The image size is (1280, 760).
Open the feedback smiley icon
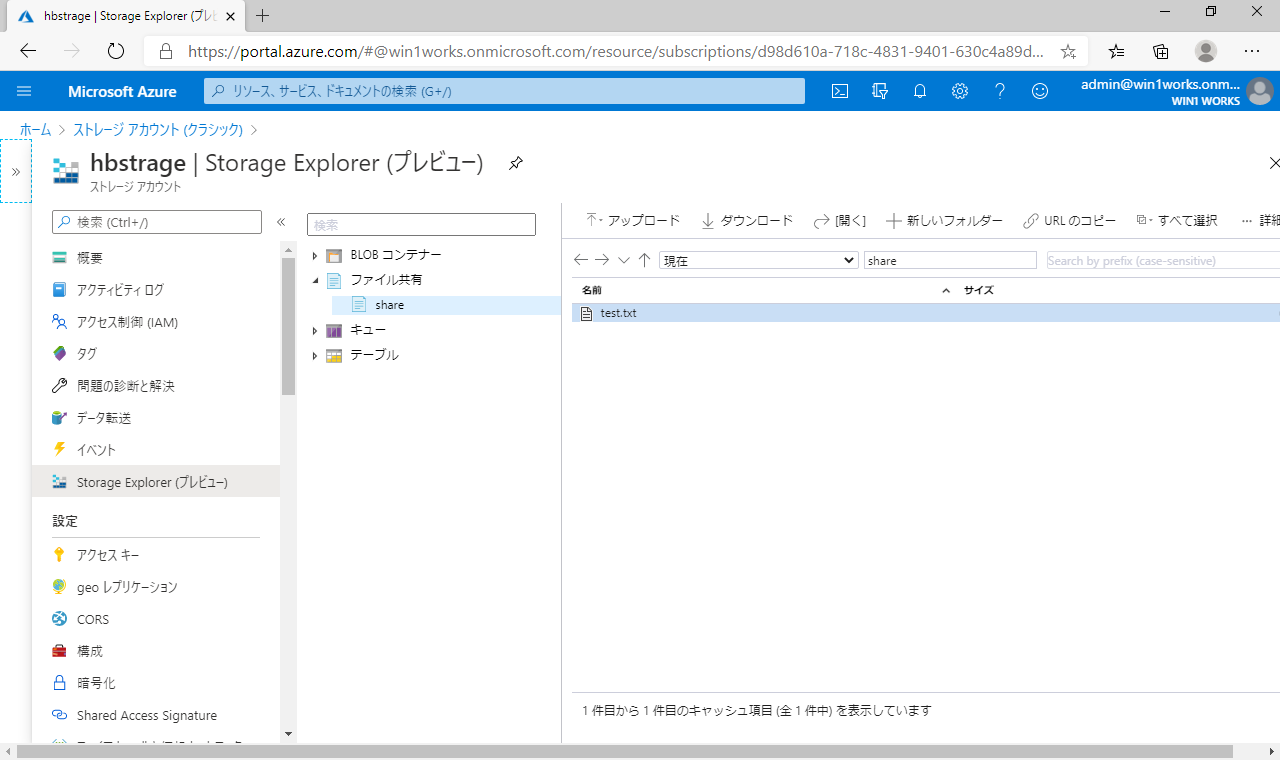pyautogui.click(x=1040, y=91)
